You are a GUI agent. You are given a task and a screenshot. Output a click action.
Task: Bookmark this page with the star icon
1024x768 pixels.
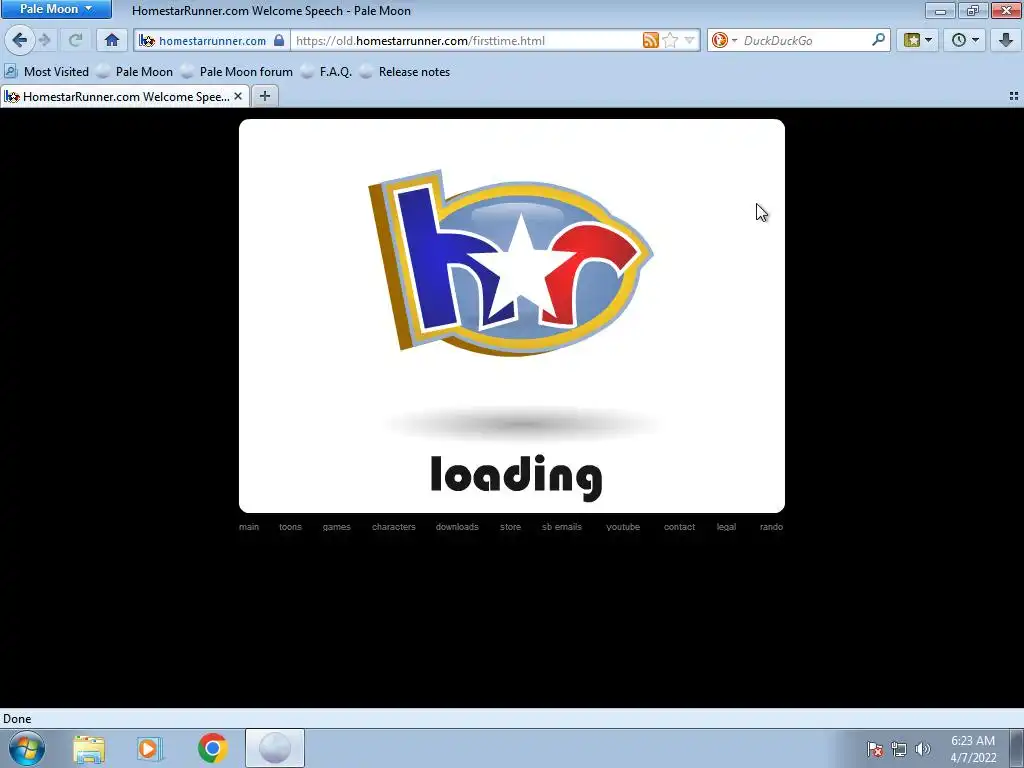(x=670, y=40)
